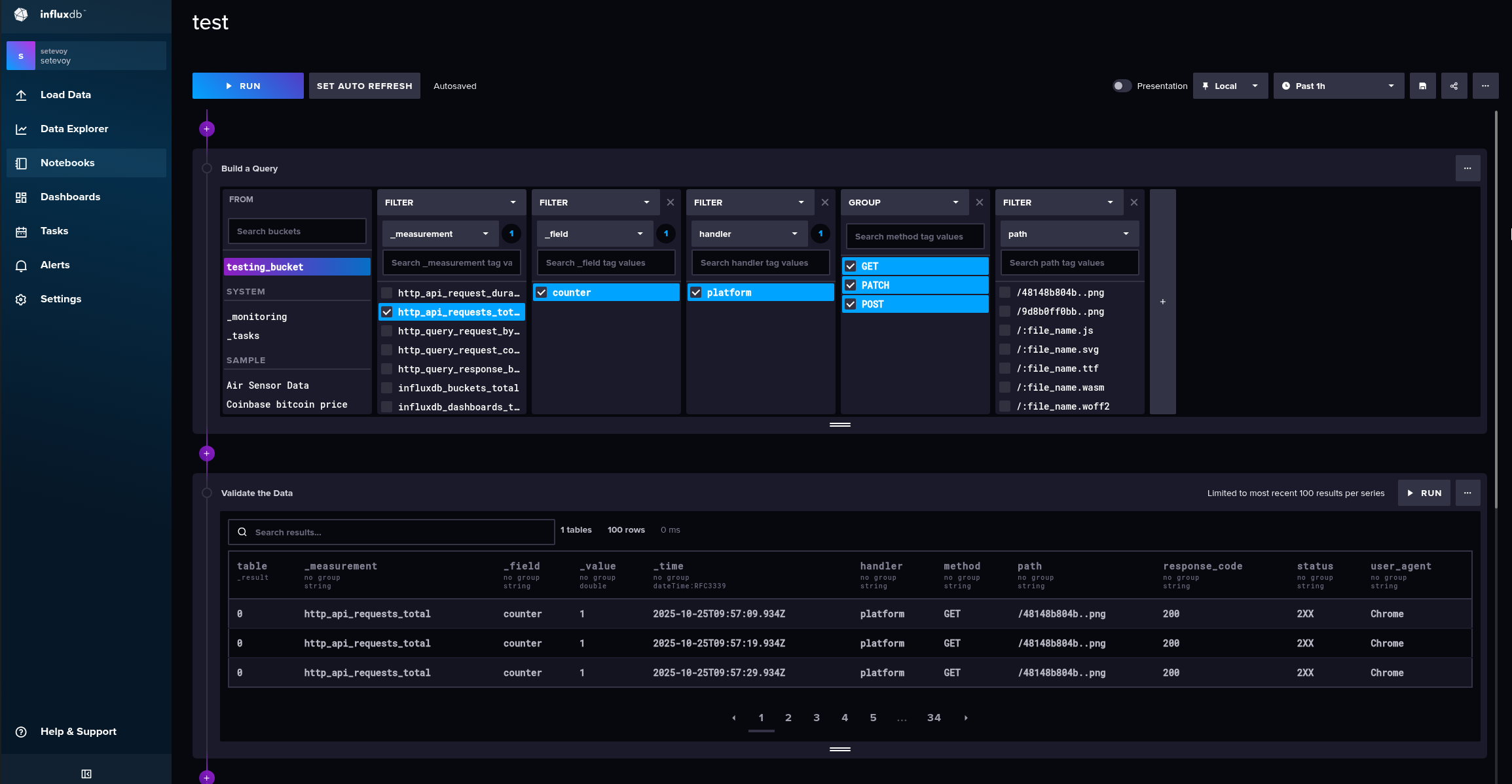Click the save notebook disk icon
Image resolution: width=1512 pixels, height=784 pixels.
(x=1422, y=86)
